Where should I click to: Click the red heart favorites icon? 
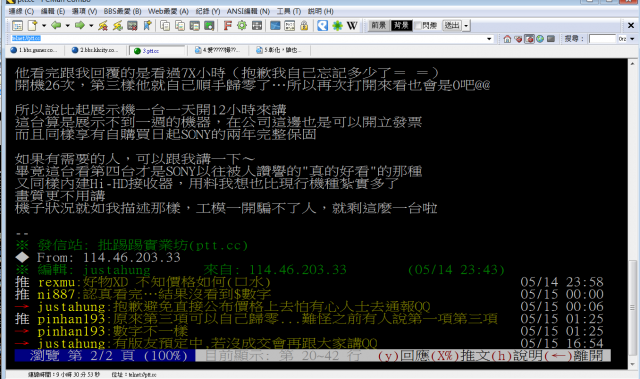pyautogui.click(x=518, y=39)
